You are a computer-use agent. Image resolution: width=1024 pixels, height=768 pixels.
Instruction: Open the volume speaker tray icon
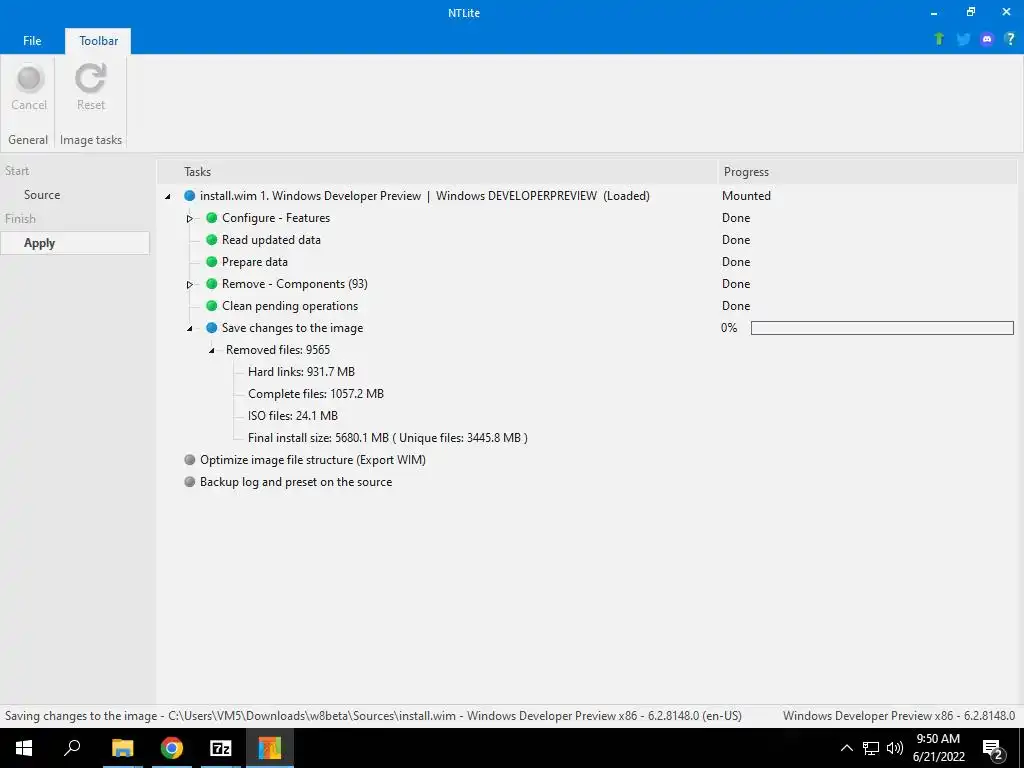coord(895,748)
